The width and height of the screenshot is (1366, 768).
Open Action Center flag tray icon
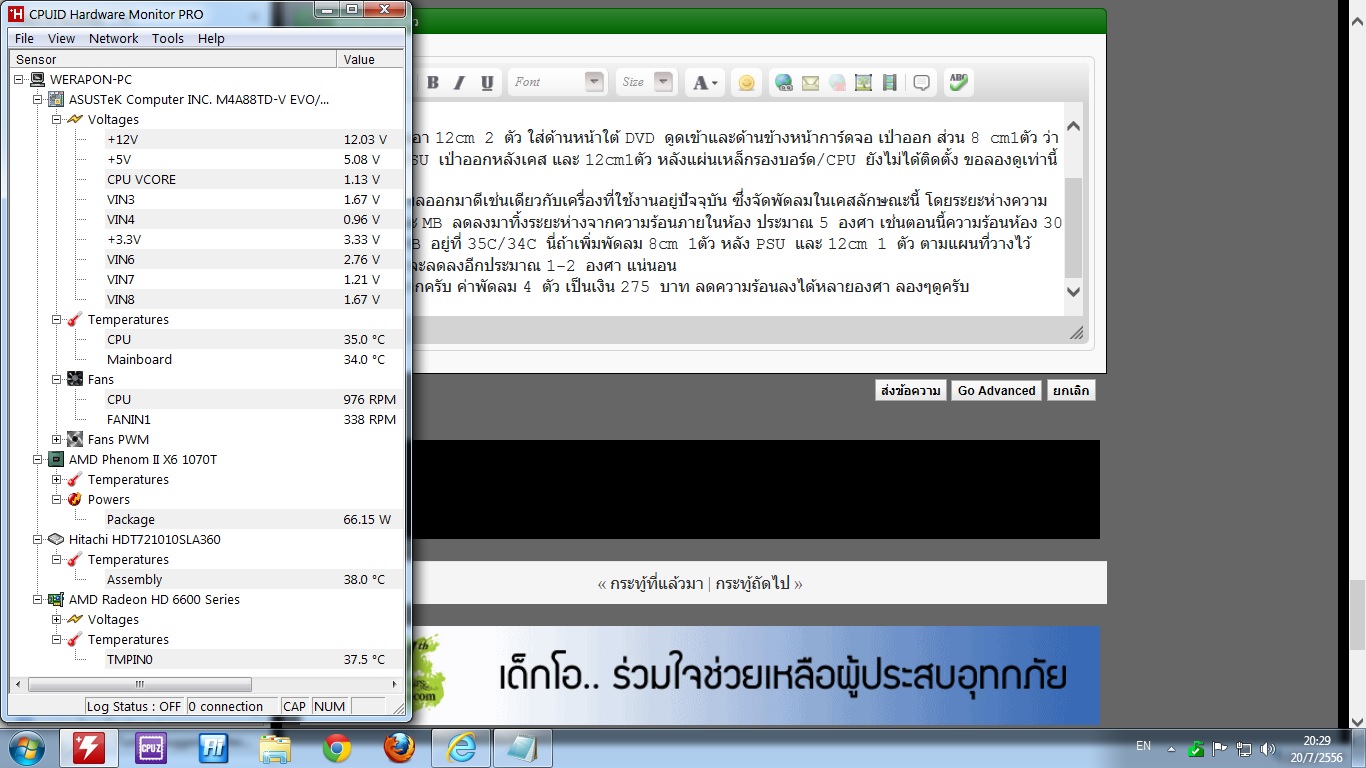tap(1220, 749)
